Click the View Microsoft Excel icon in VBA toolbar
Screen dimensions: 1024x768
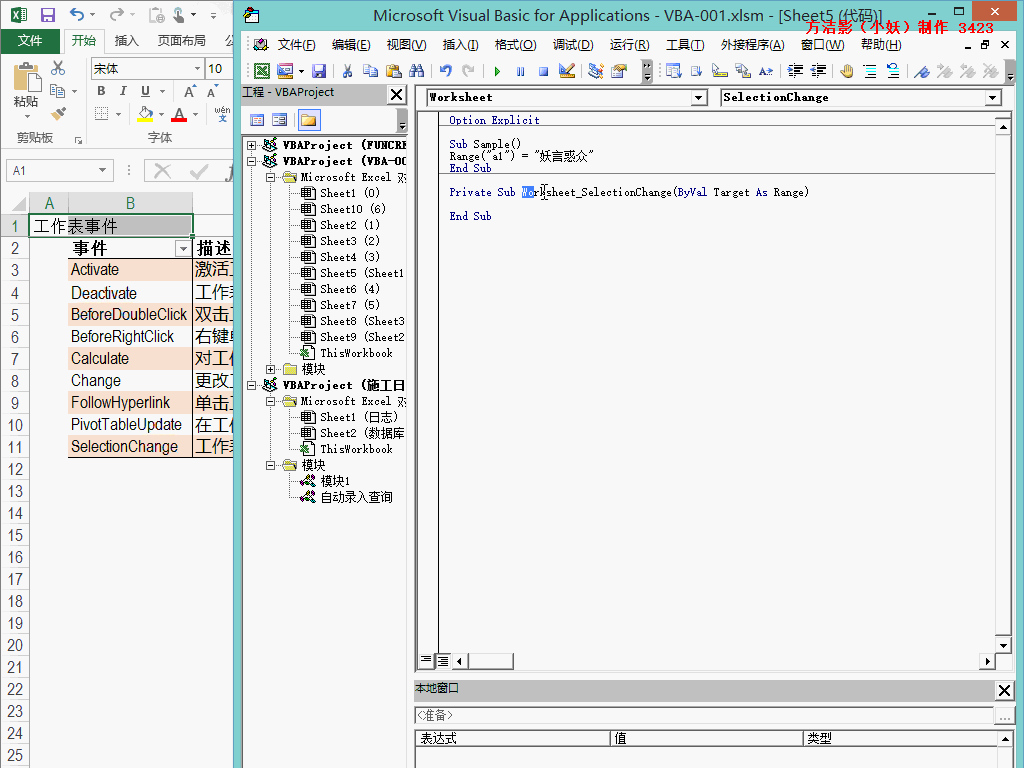coord(262,71)
